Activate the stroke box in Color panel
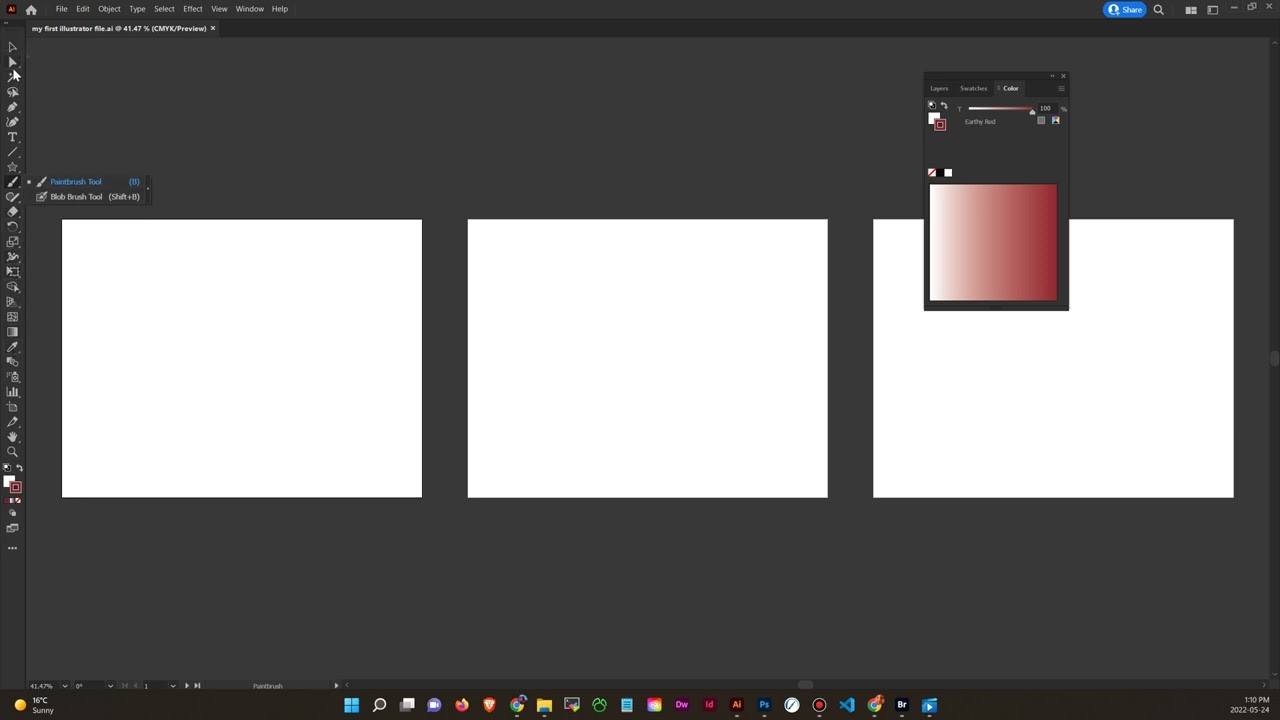This screenshot has height=720, width=1280. [x=940, y=125]
